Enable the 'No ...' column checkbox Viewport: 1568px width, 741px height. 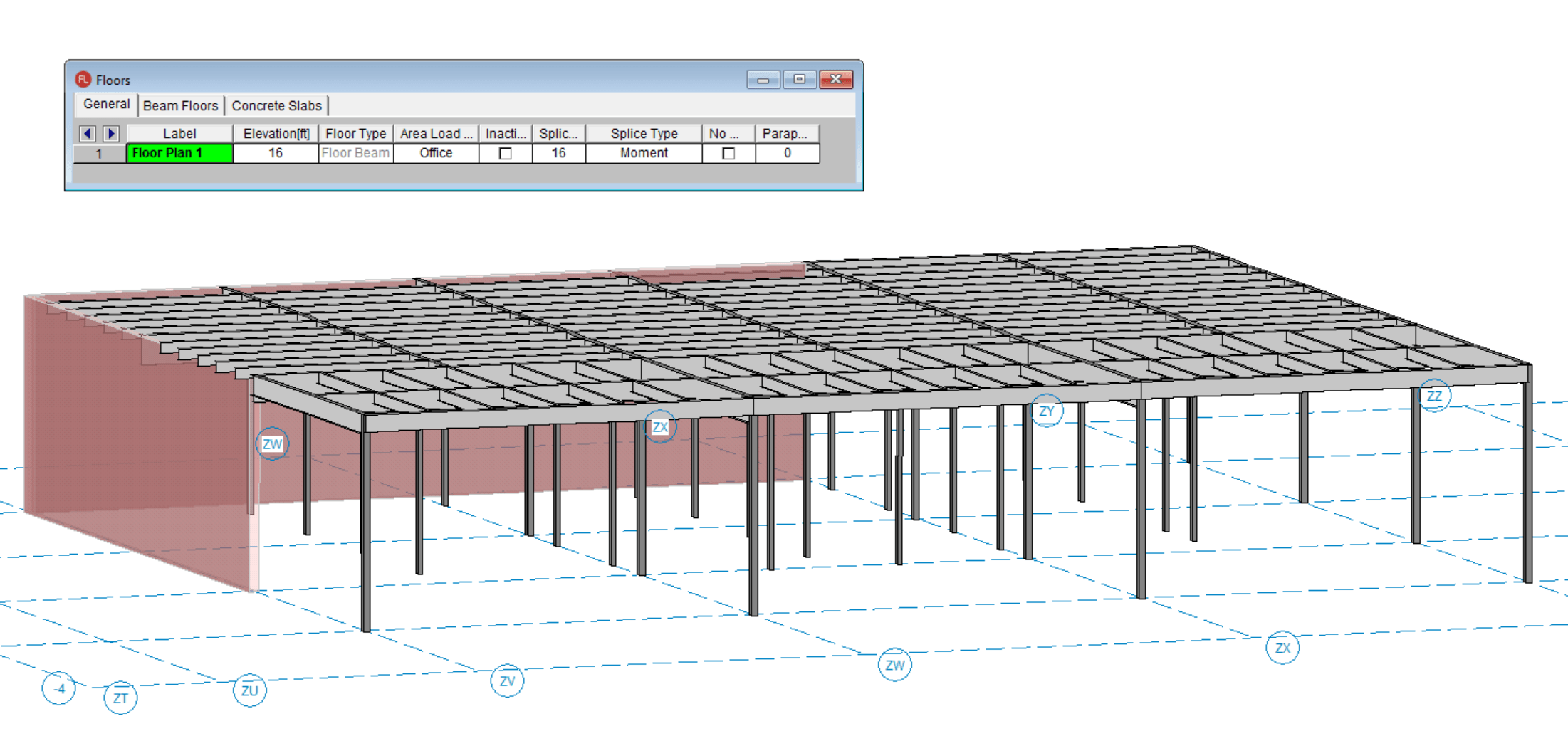point(728,153)
